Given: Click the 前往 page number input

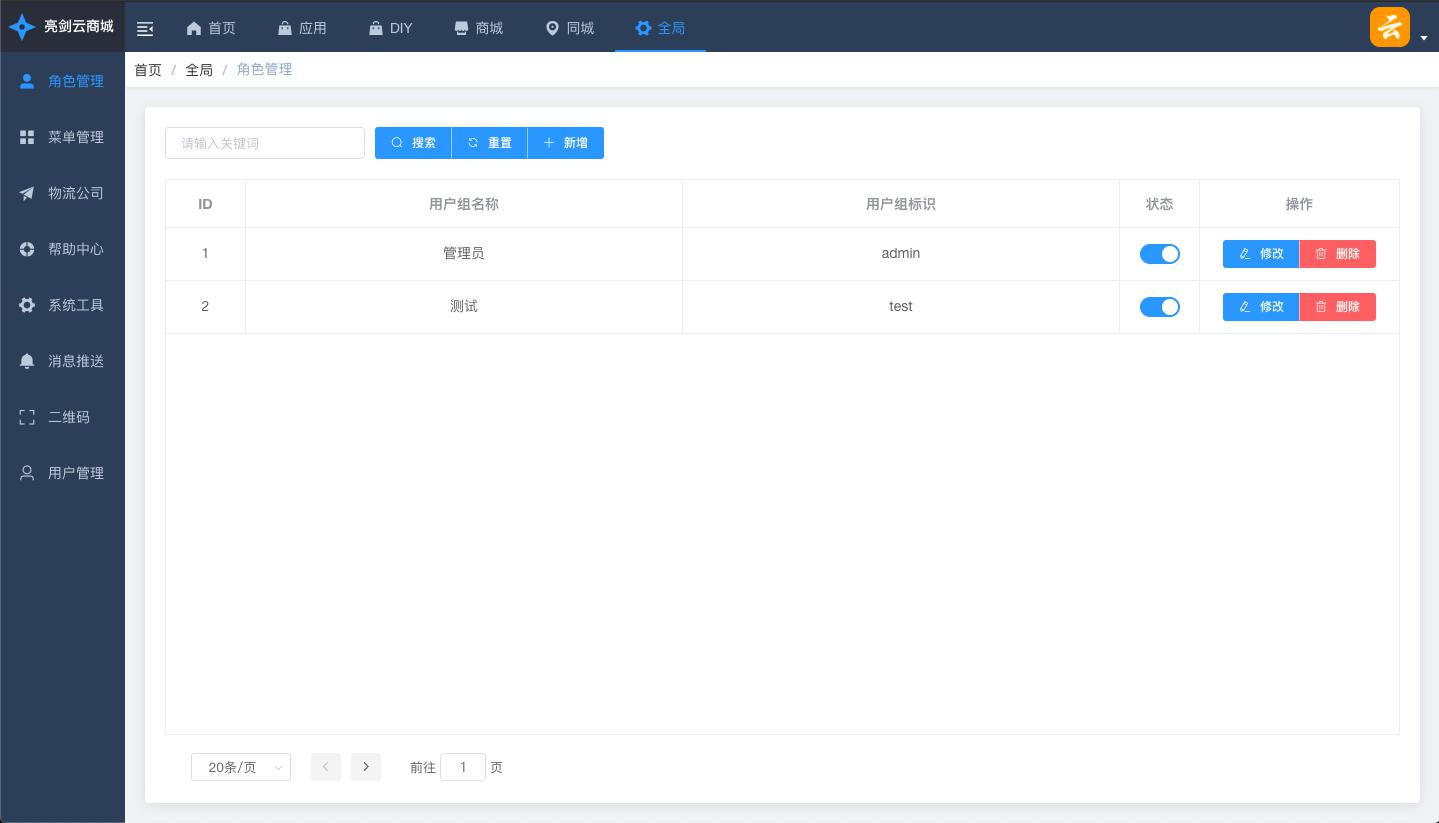Looking at the screenshot, I should tap(463, 767).
